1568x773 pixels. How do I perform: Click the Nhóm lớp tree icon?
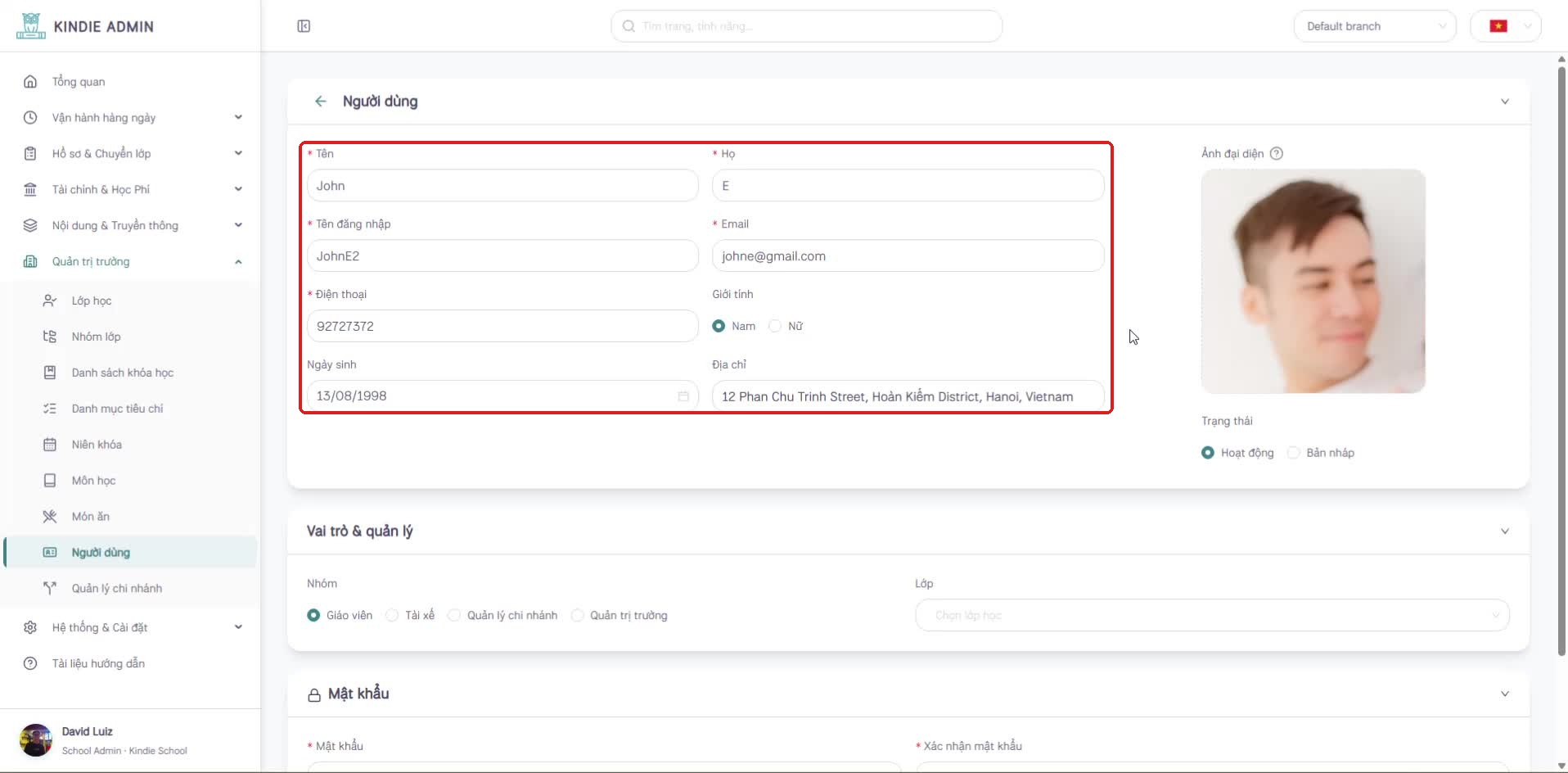coord(50,337)
